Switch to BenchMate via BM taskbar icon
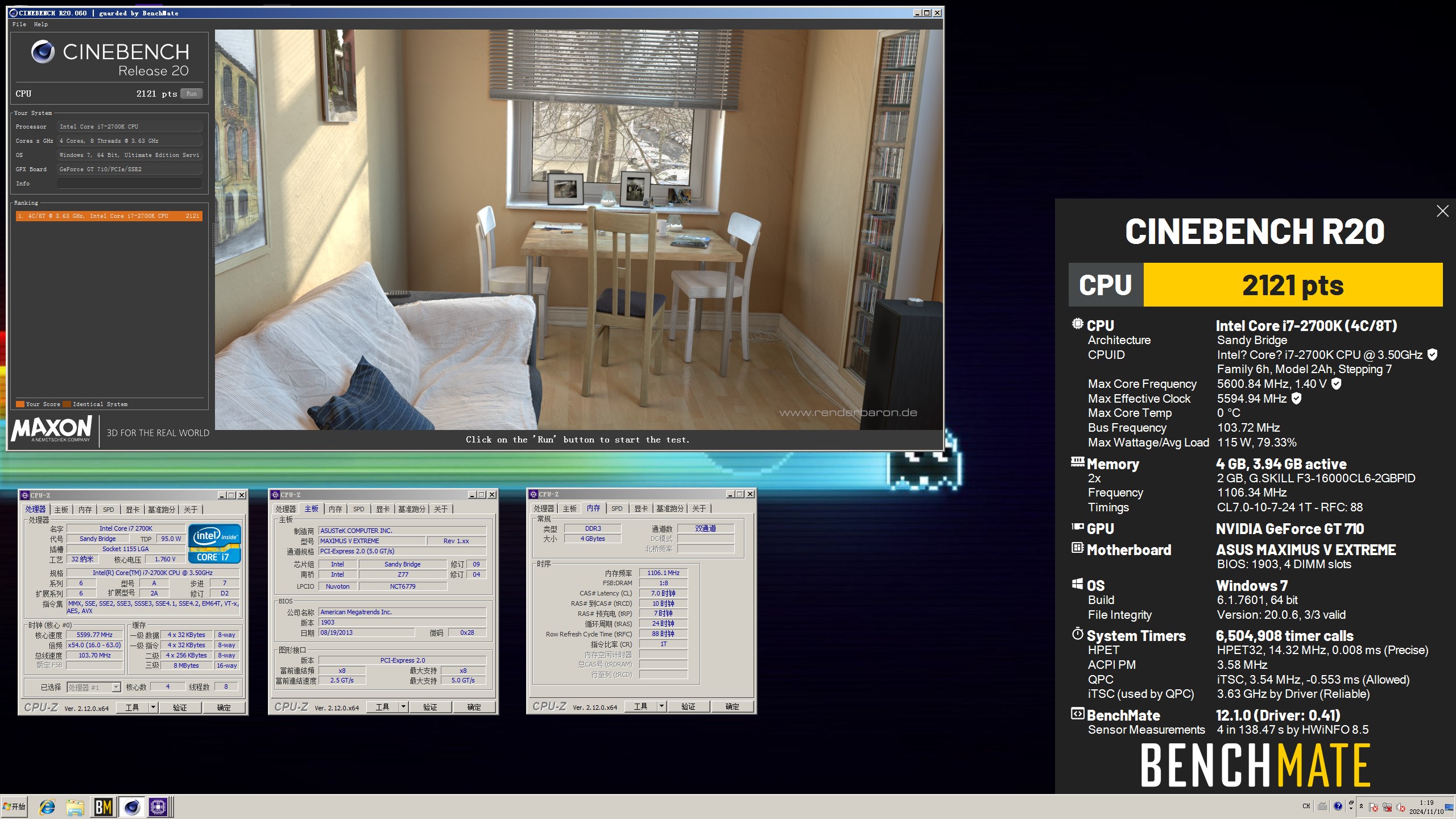 (x=103, y=806)
